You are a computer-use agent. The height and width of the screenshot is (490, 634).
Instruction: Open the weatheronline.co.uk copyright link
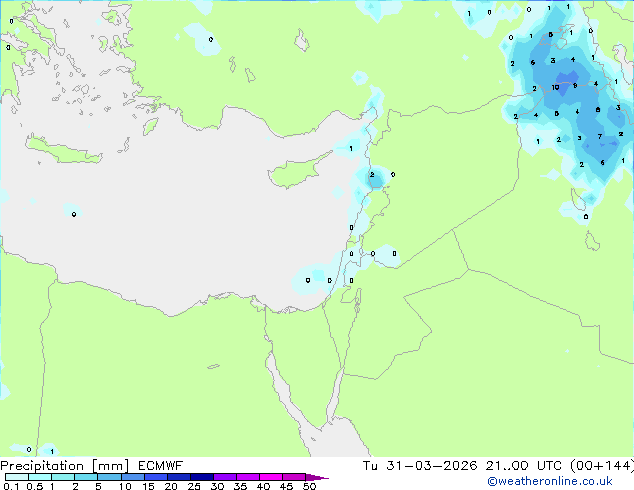coord(550,481)
